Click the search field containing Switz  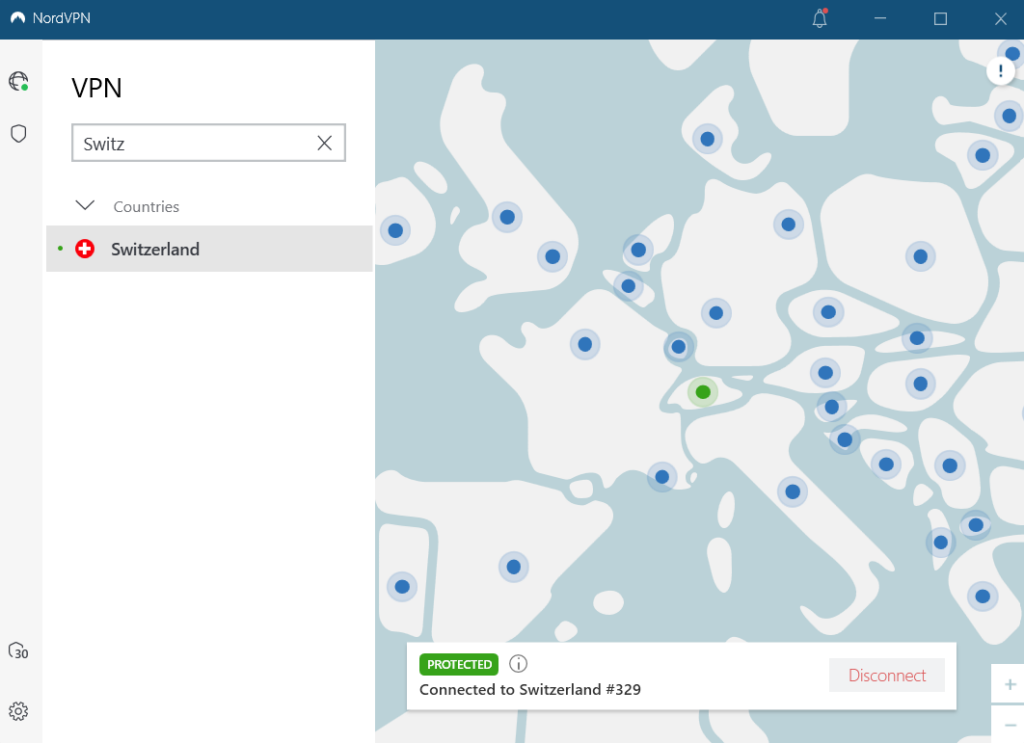point(208,143)
